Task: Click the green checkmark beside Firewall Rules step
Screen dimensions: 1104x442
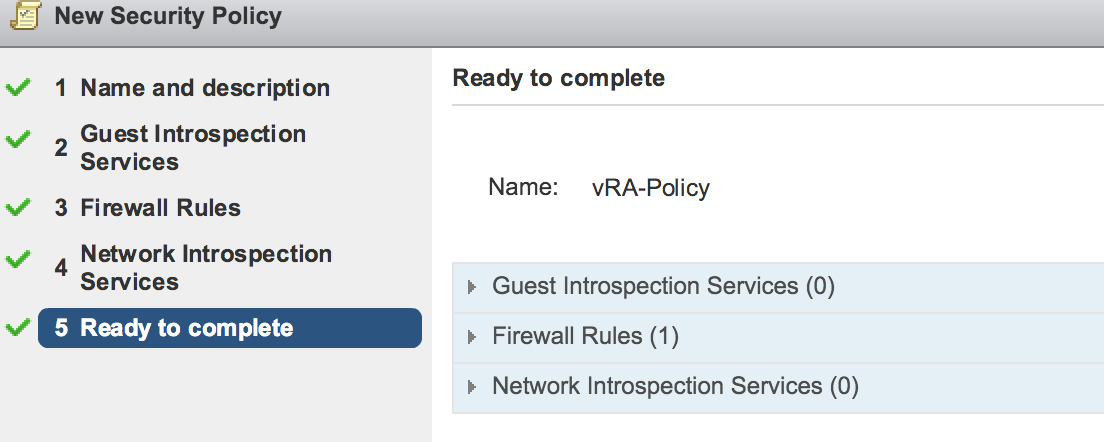Action: 18,208
